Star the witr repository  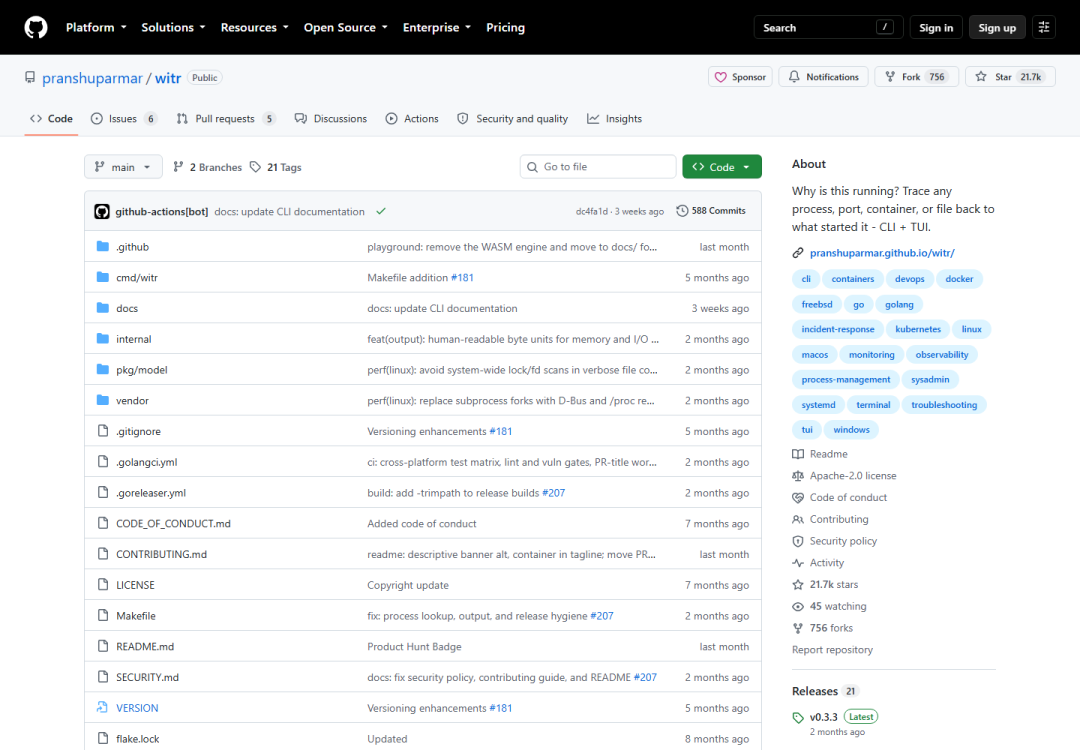(1010, 77)
